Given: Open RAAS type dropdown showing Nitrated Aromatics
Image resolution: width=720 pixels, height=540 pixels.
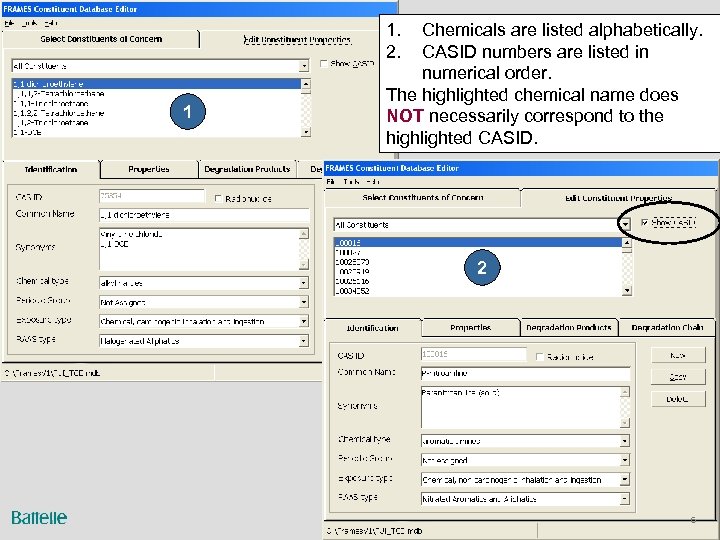Looking at the screenshot, I should point(624,499).
